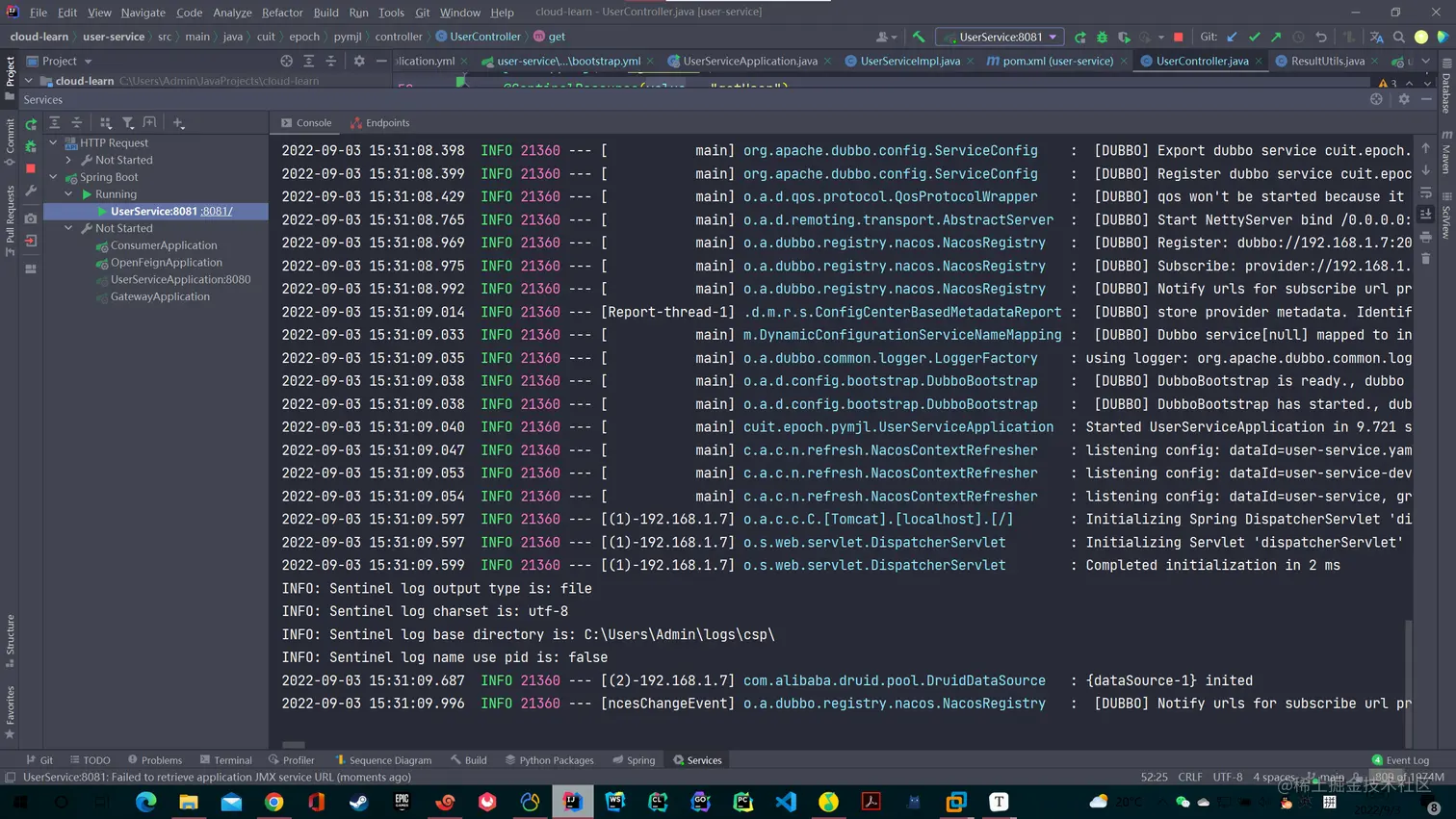Toggle the Maven tool window on the right

(x=1446, y=154)
